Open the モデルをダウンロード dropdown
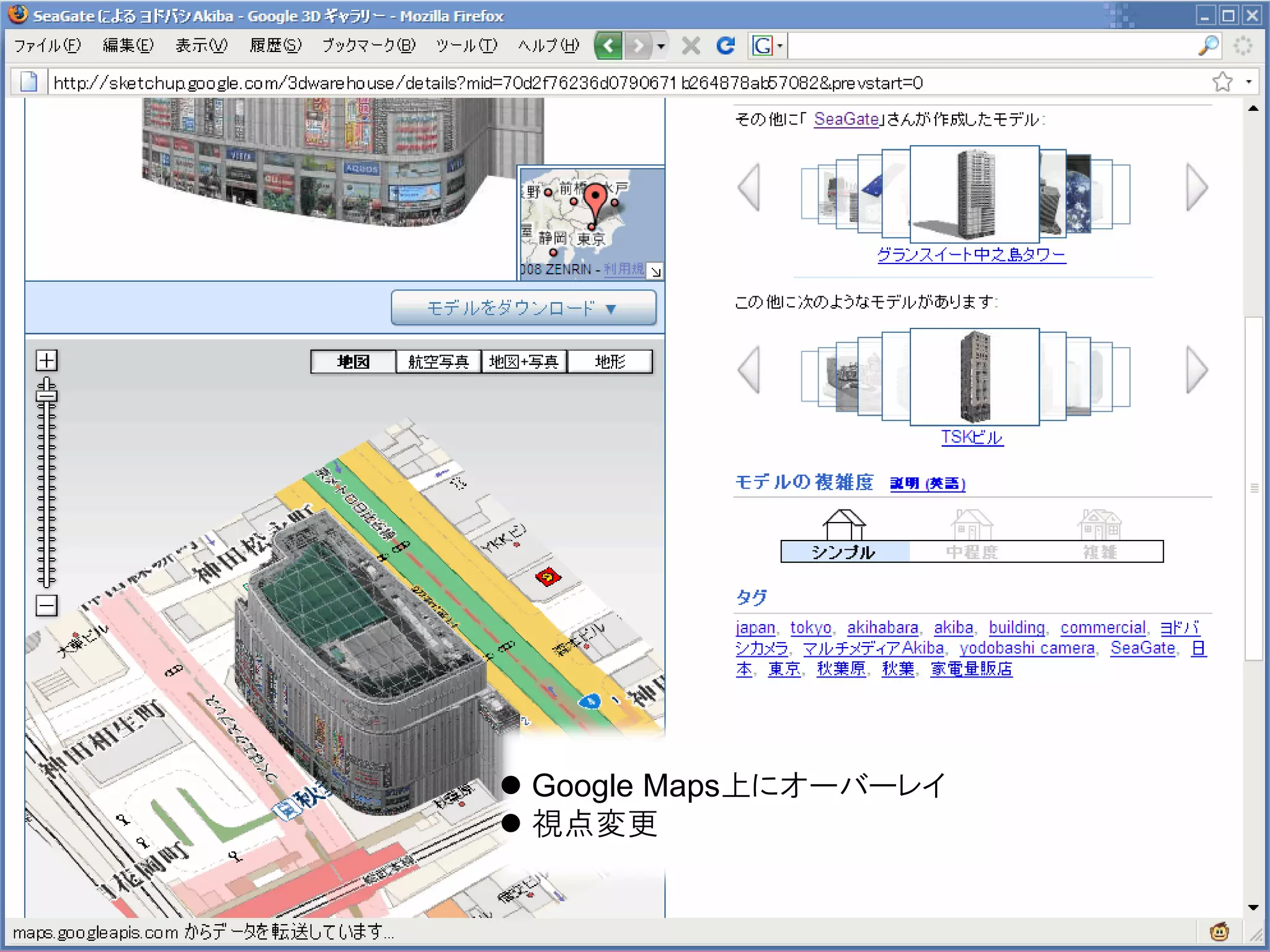1270x952 pixels. point(523,308)
